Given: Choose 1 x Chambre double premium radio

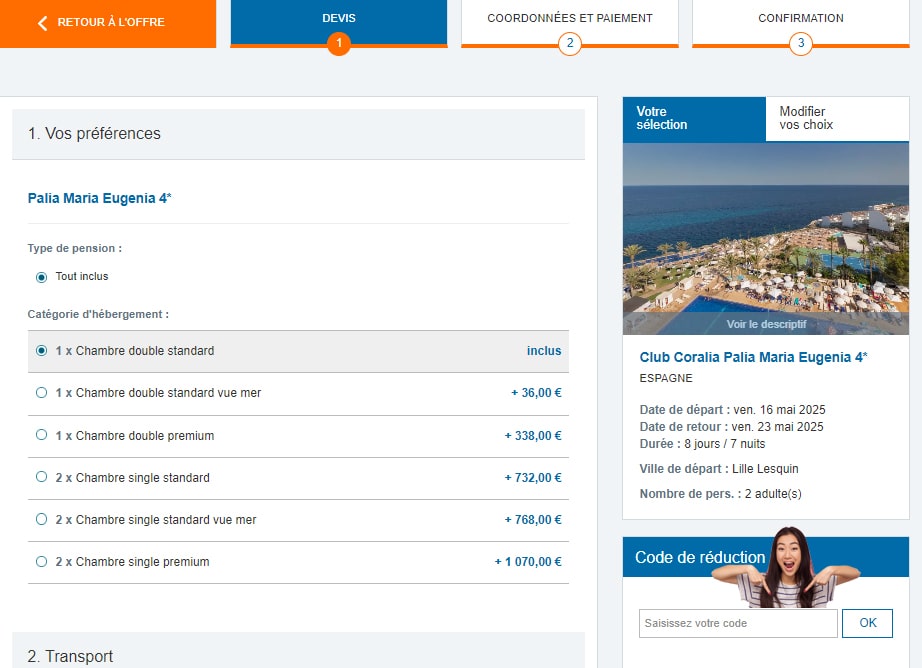Looking at the screenshot, I should 41,435.
